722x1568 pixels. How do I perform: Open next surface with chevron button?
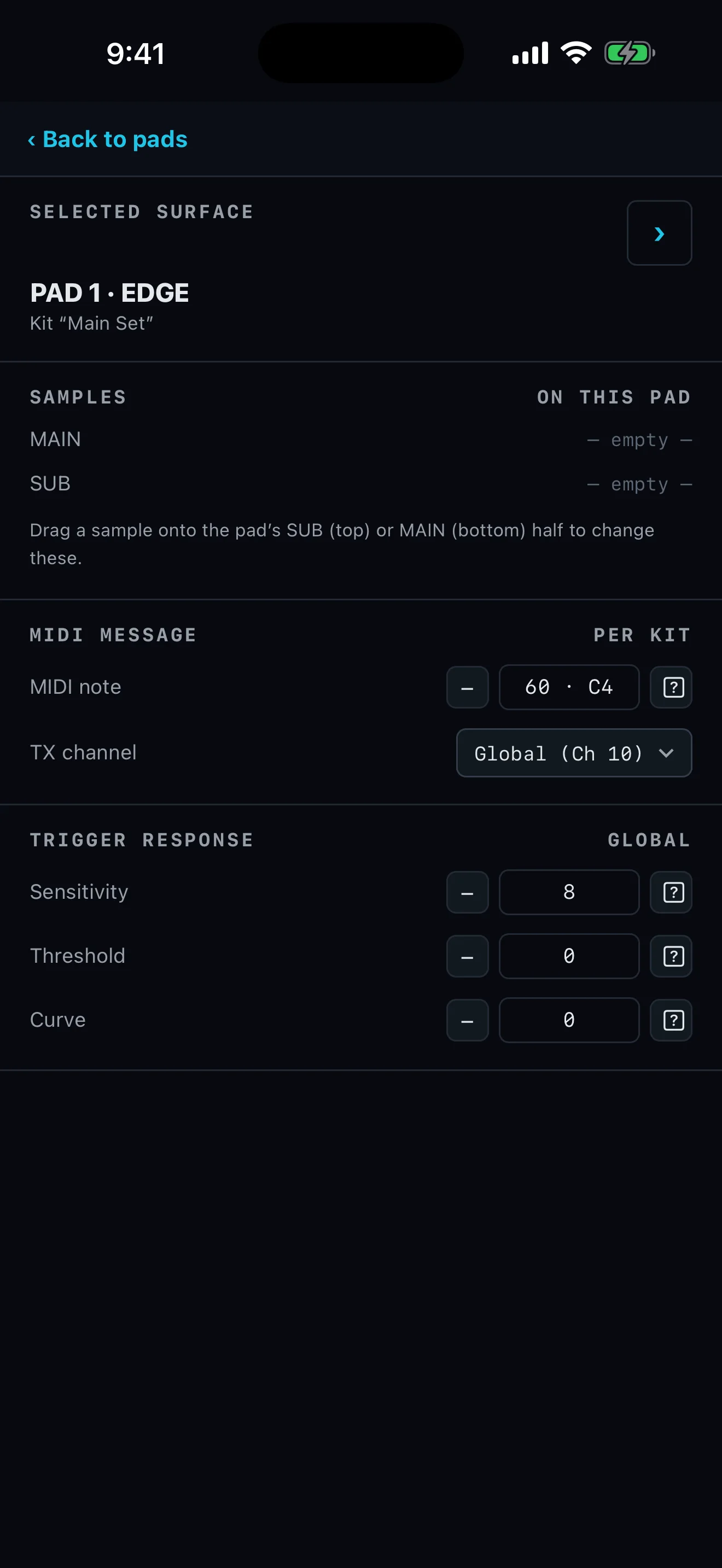[659, 233]
